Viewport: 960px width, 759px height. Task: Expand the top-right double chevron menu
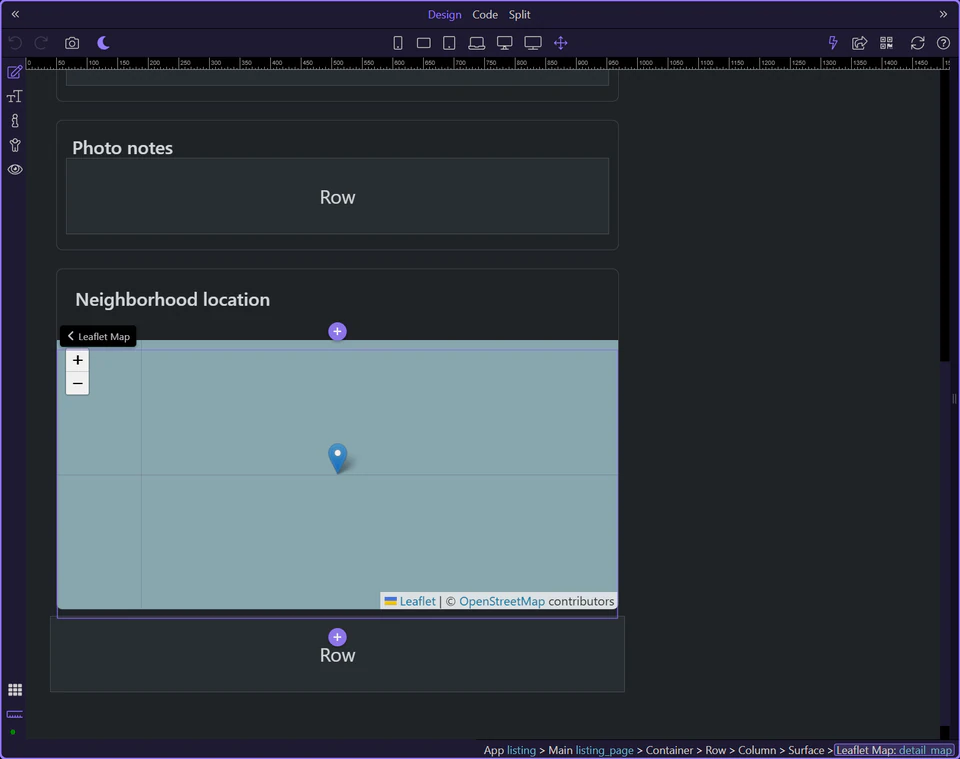[x=943, y=14]
